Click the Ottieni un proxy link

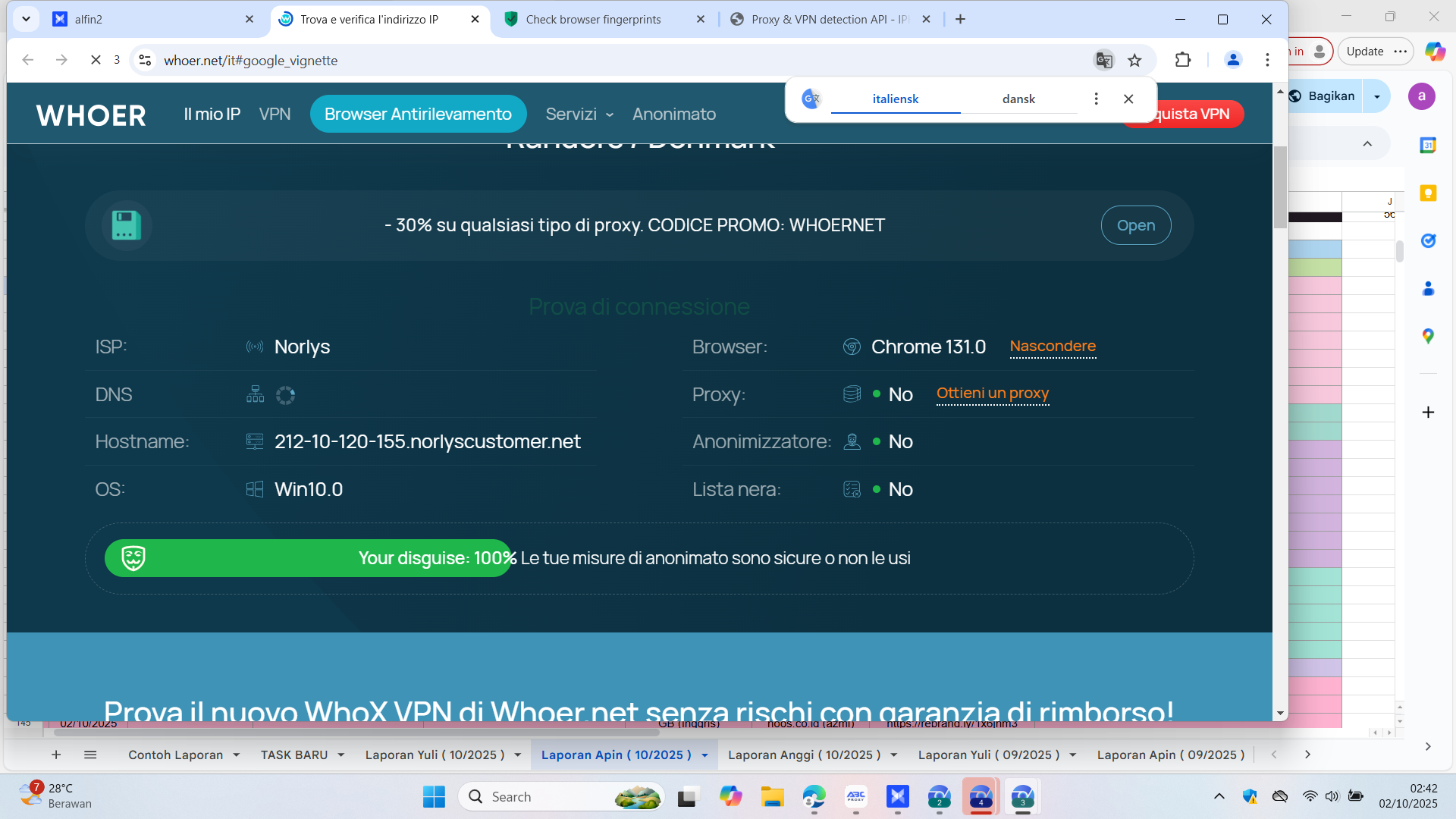click(992, 394)
